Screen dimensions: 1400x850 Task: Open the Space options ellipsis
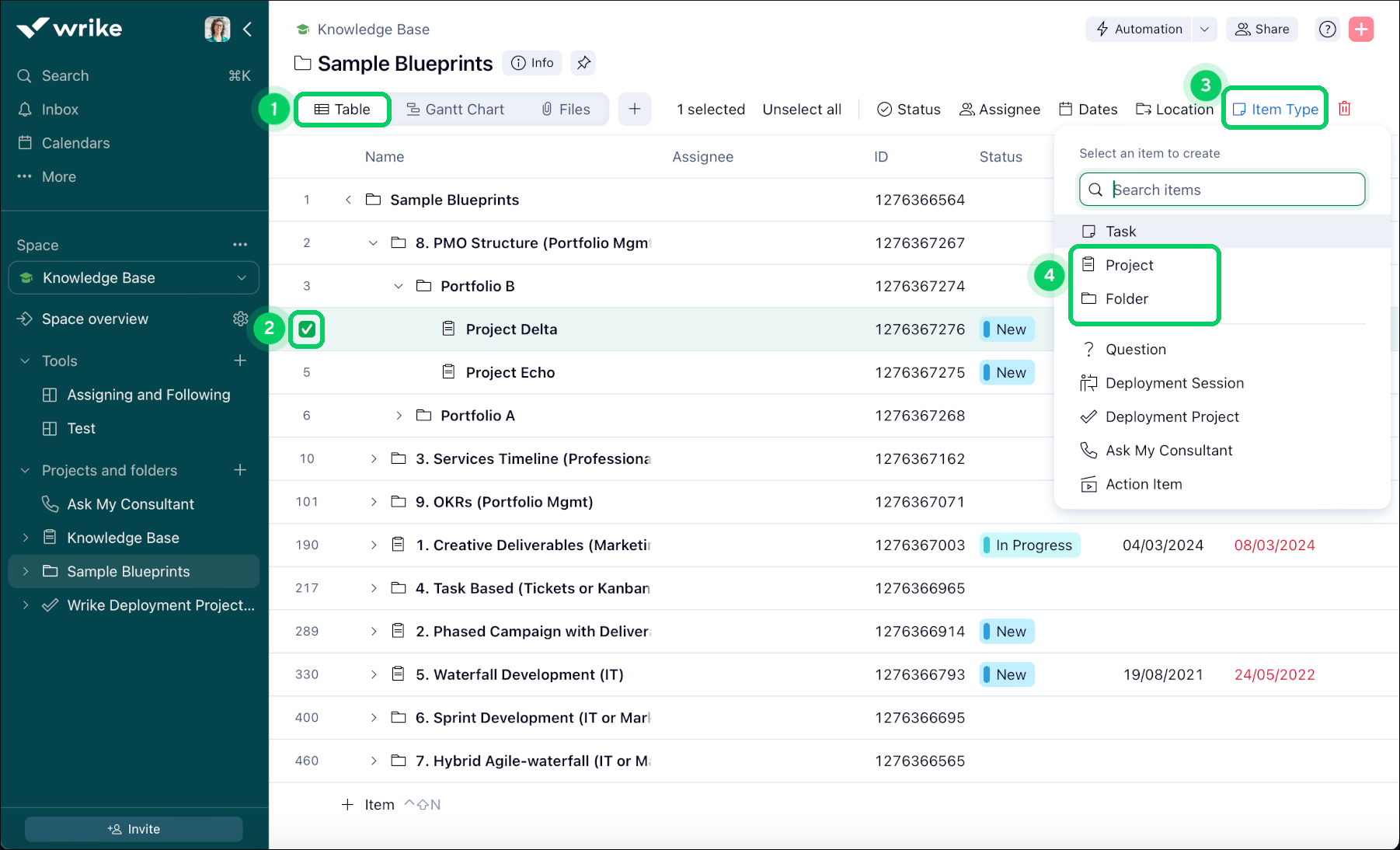240,245
